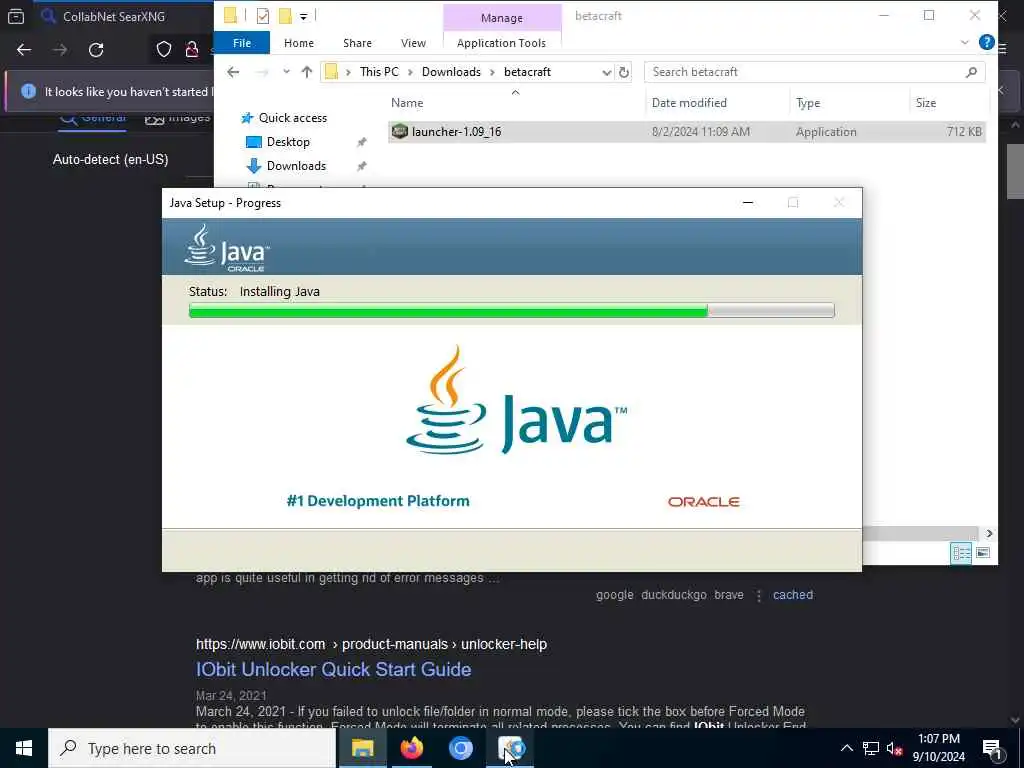Switch to the Share ribbon tab
Image resolution: width=1024 pixels, height=768 pixels.
pos(357,43)
